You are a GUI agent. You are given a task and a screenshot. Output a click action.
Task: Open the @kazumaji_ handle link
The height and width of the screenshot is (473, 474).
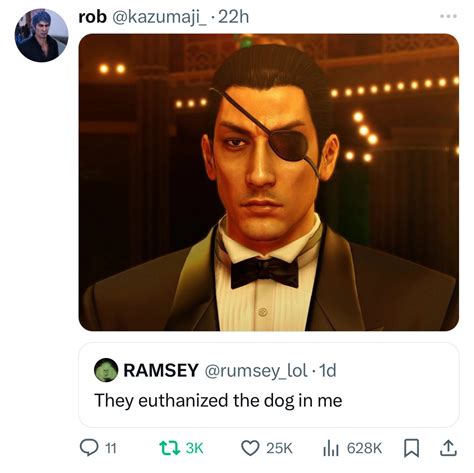pyautogui.click(x=160, y=17)
